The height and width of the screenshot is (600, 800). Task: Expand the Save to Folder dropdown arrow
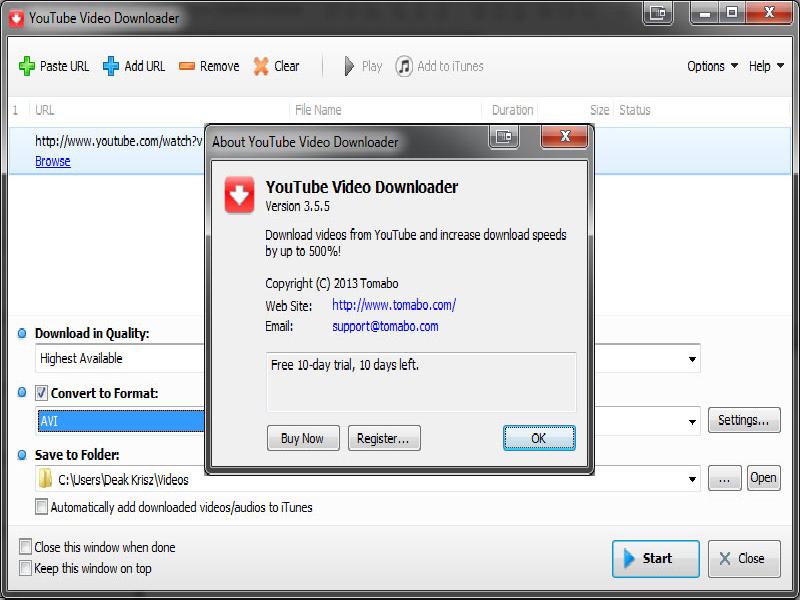692,479
